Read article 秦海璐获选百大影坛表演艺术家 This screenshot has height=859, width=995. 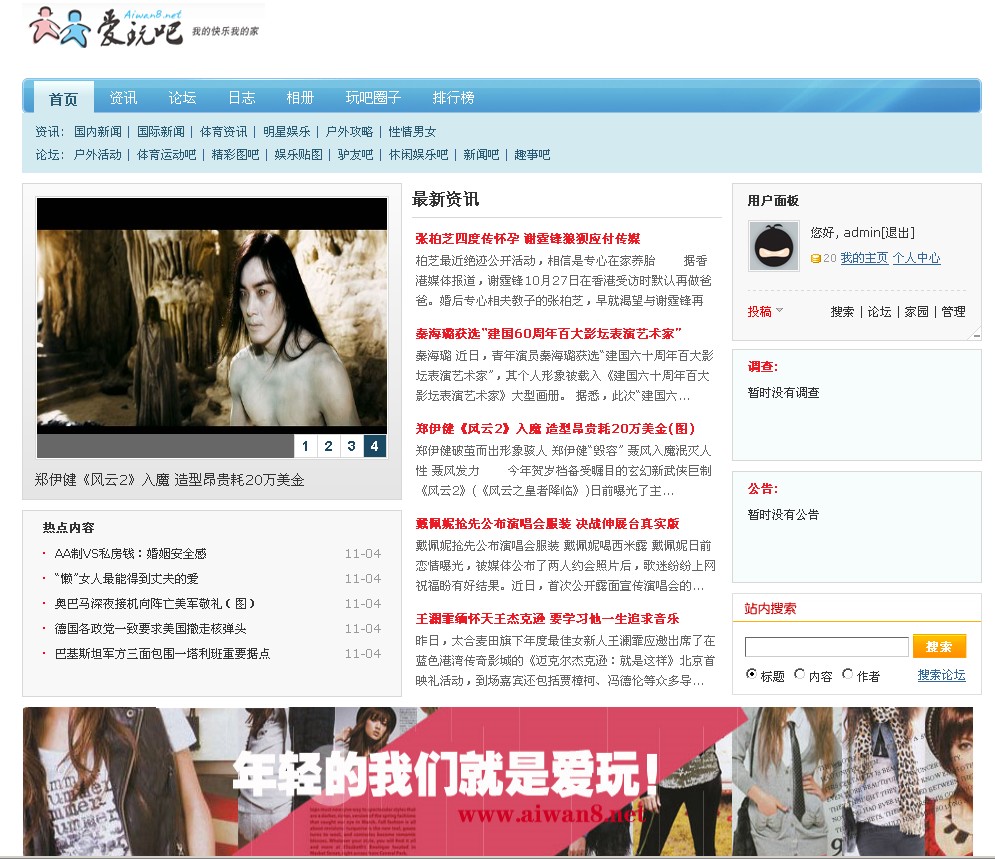(548, 334)
